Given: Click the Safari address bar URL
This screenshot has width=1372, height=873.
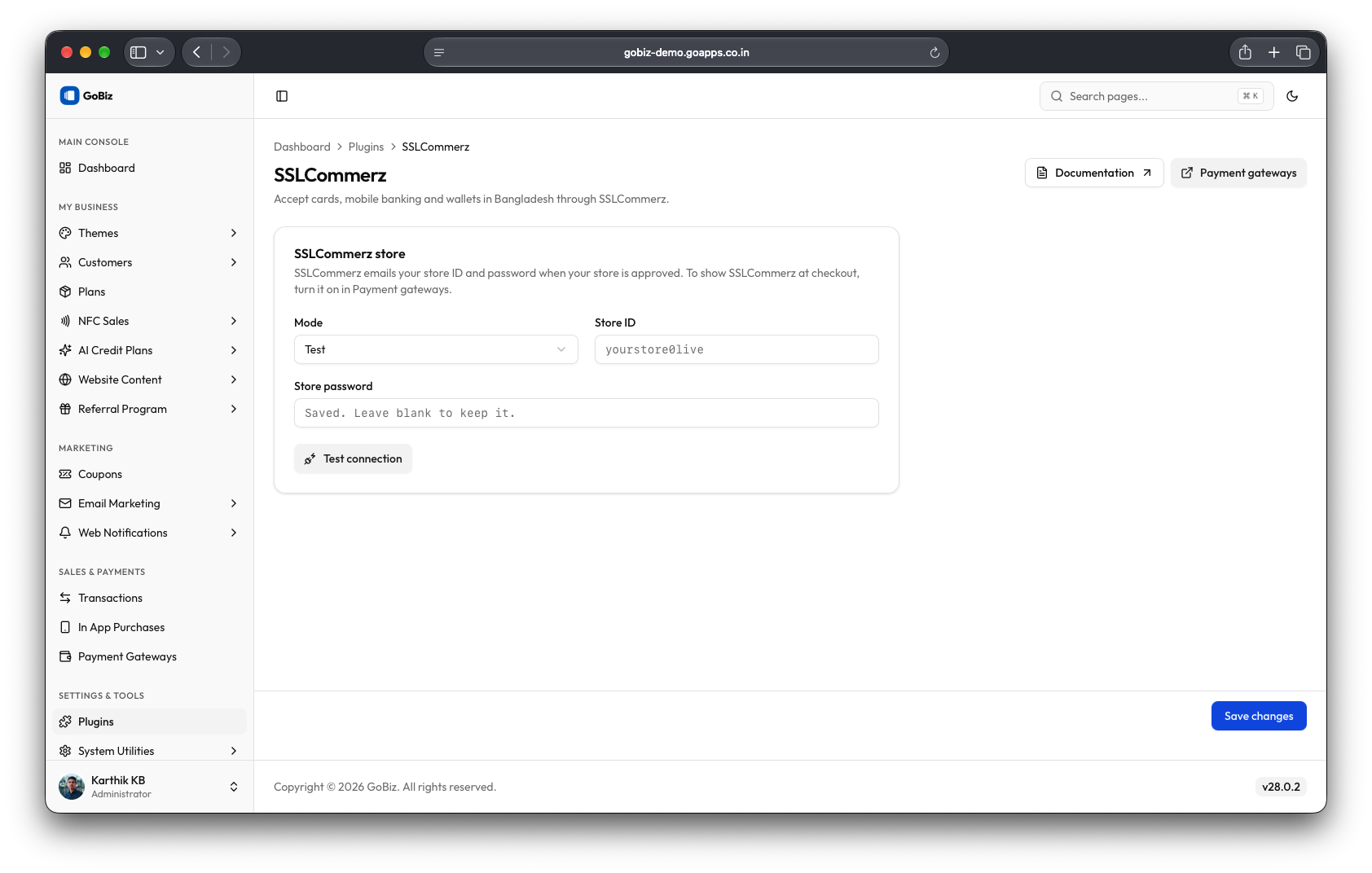Looking at the screenshot, I should click(x=687, y=52).
